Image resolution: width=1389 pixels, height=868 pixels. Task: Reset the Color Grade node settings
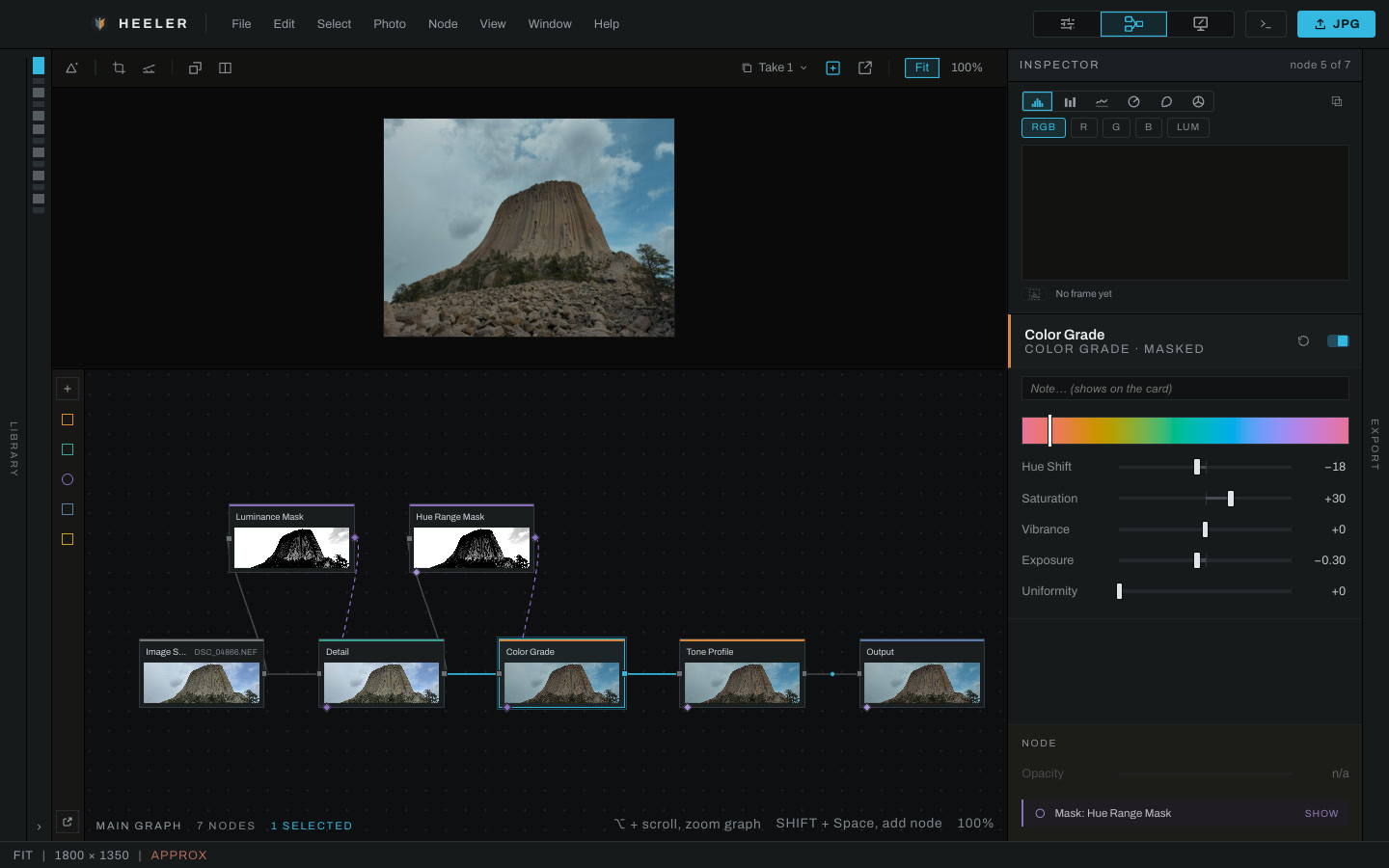(1303, 340)
